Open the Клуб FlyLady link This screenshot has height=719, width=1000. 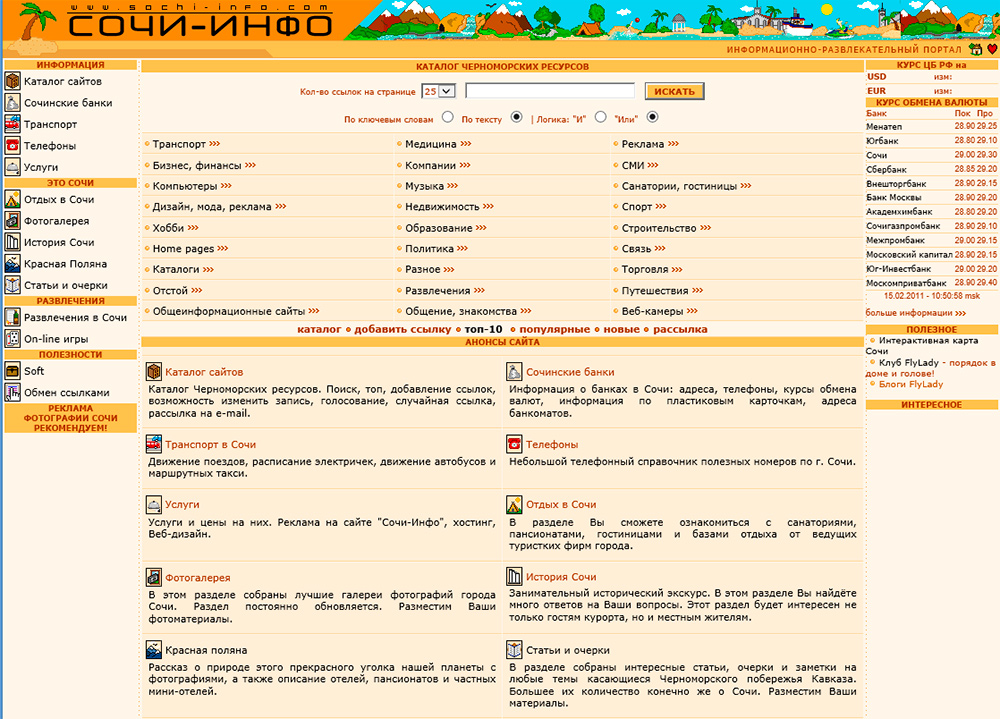[x=909, y=362]
